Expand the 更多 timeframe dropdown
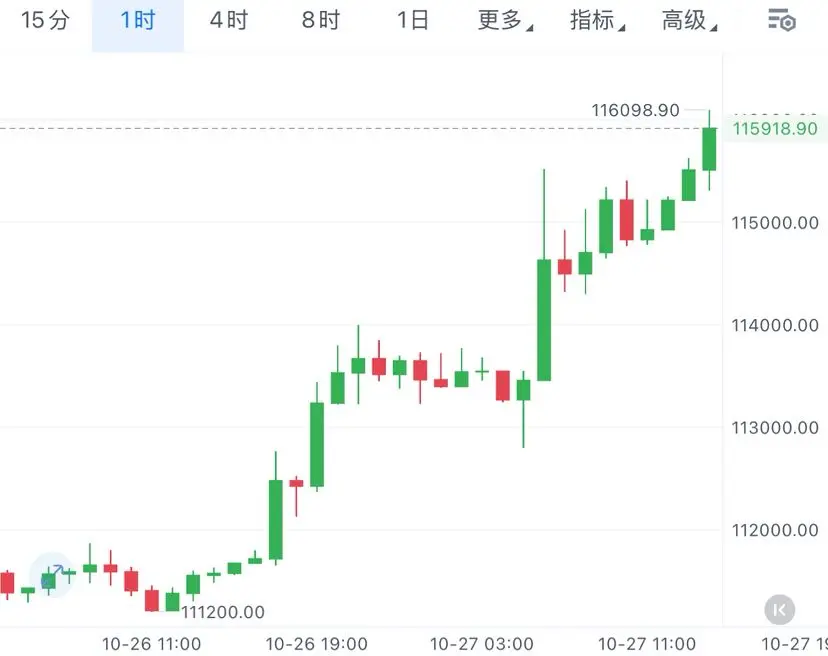The width and height of the screenshot is (828, 656). tap(505, 21)
